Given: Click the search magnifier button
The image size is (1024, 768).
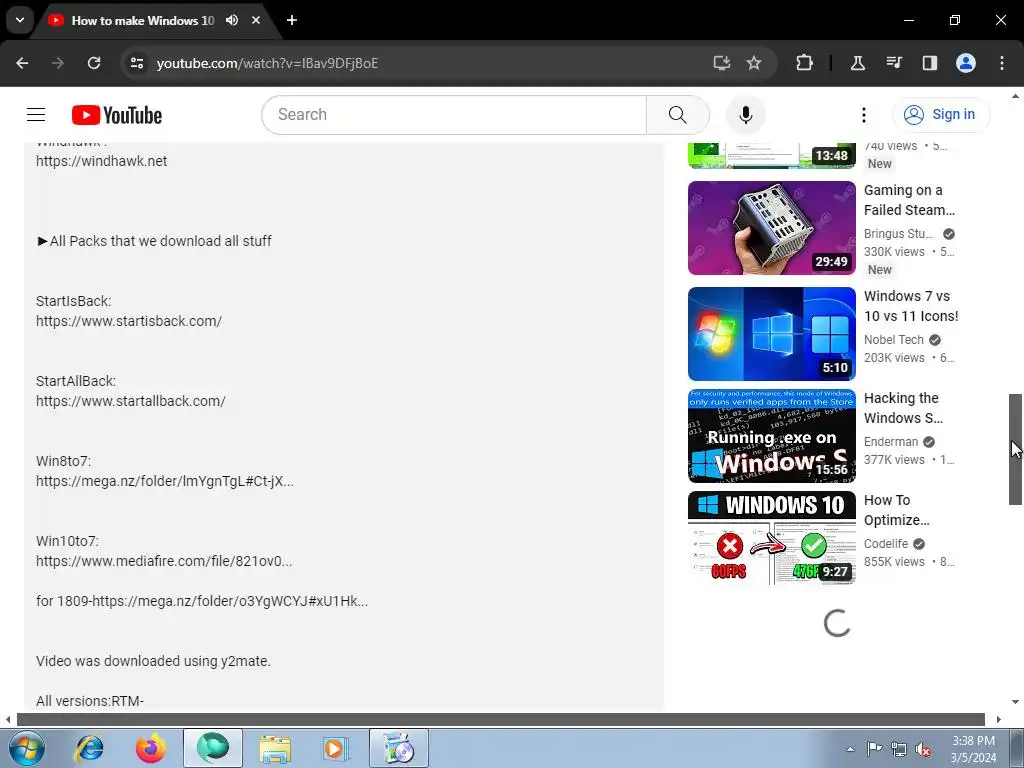Looking at the screenshot, I should [x=677, y=115].
